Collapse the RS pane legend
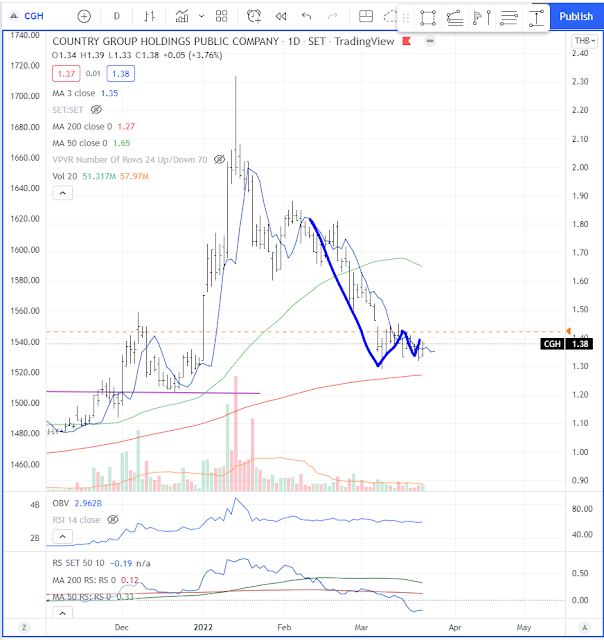 tap(62, 613)
